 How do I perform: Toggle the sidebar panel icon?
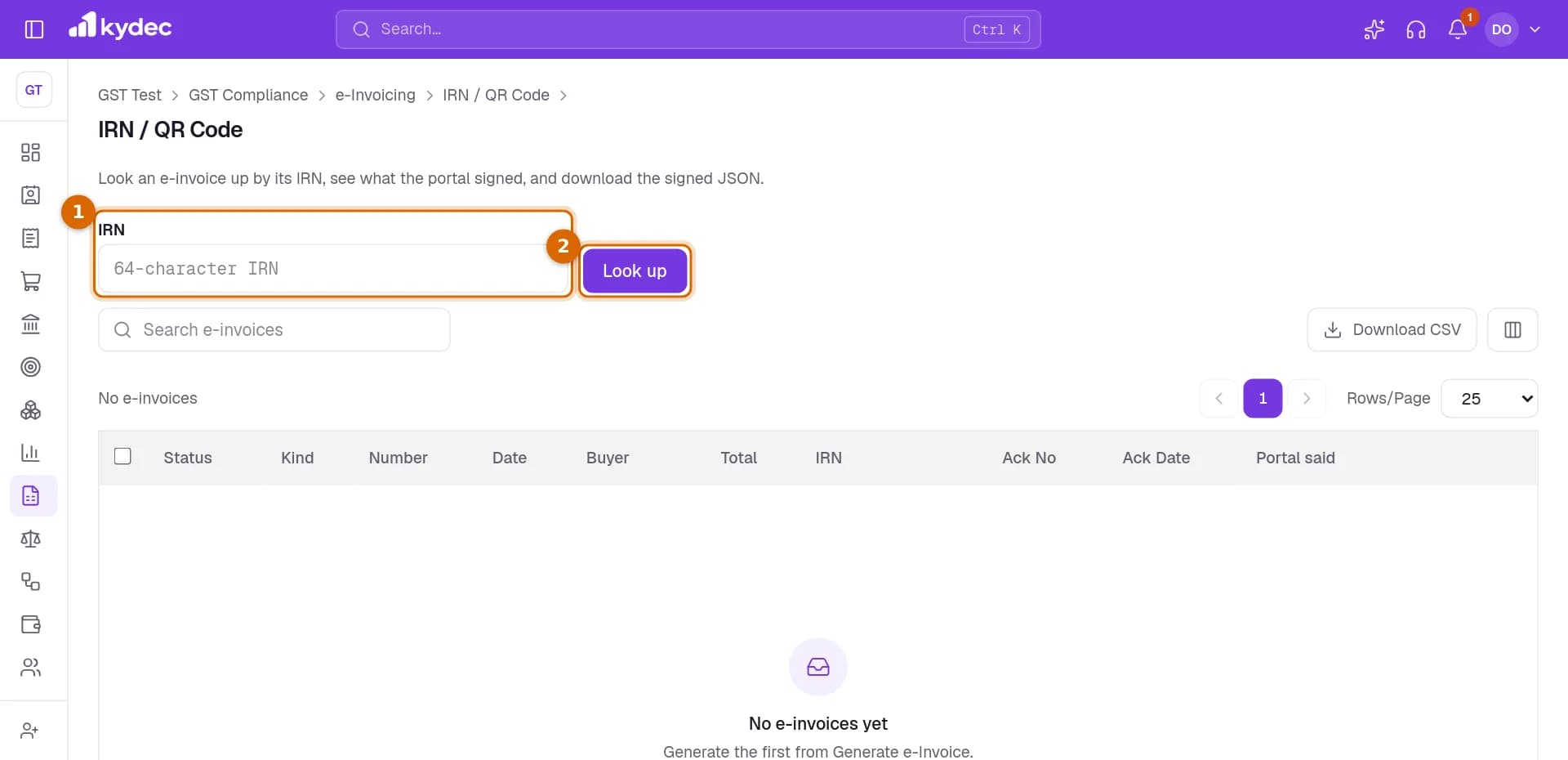34,29
